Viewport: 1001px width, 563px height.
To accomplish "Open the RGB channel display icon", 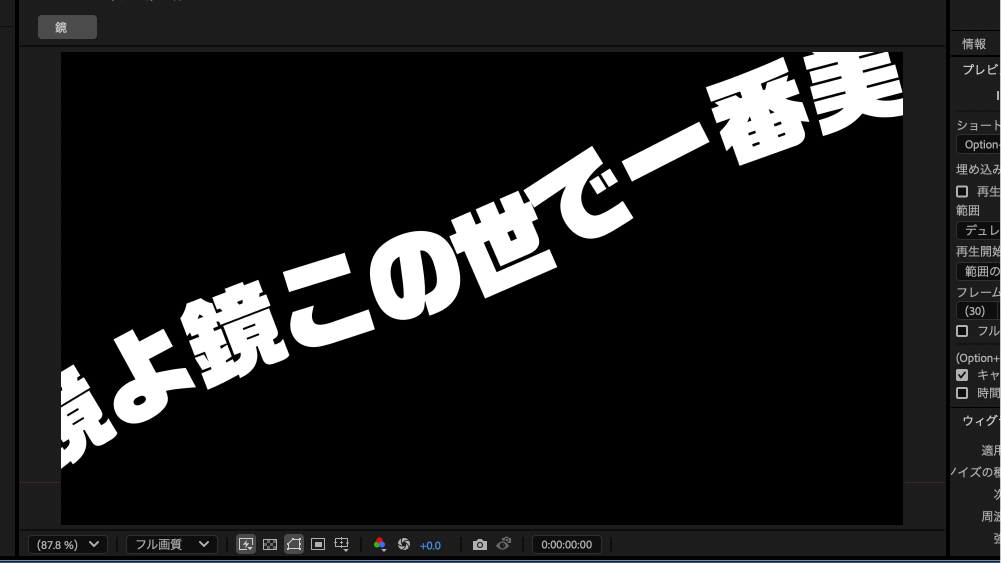I will (x=380, y=544).
